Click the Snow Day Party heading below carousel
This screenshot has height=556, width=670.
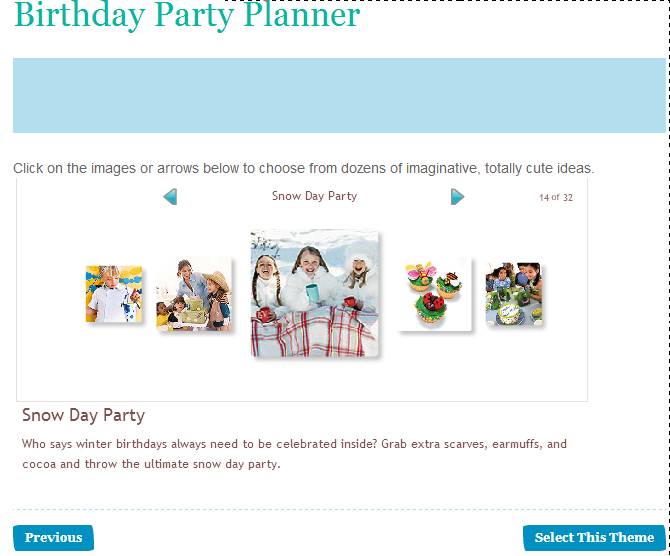pos(83,415)
